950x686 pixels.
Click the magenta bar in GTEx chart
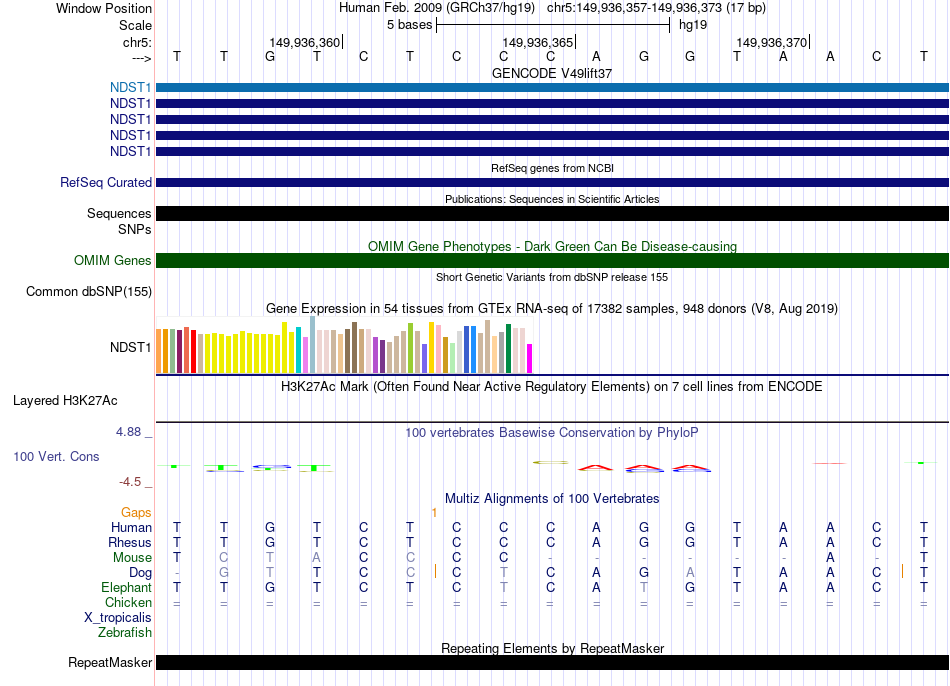[x=530, y=359]
